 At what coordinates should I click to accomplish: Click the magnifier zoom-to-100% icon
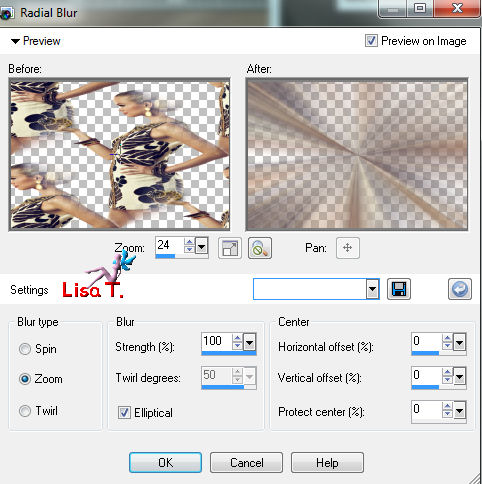pos(260,248)
